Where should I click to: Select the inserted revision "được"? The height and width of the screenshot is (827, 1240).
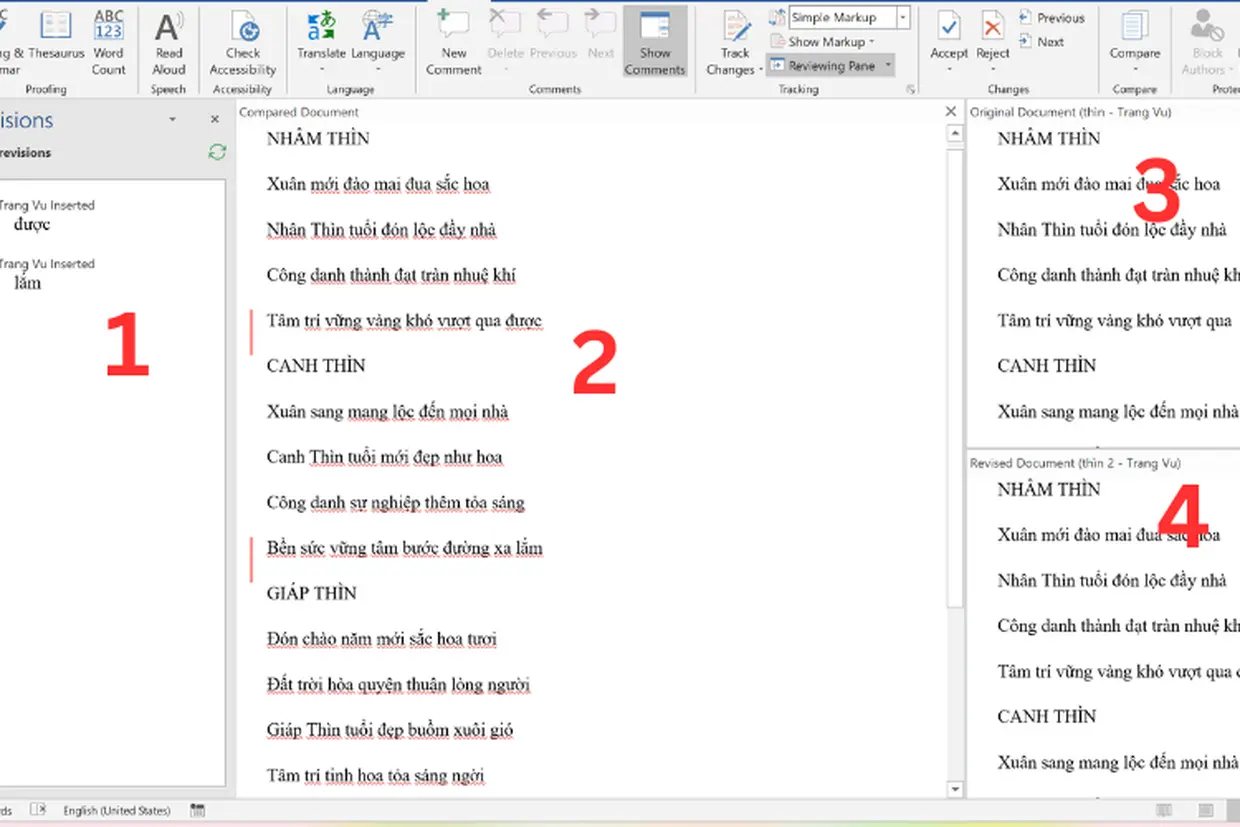(x=32, y=224)
